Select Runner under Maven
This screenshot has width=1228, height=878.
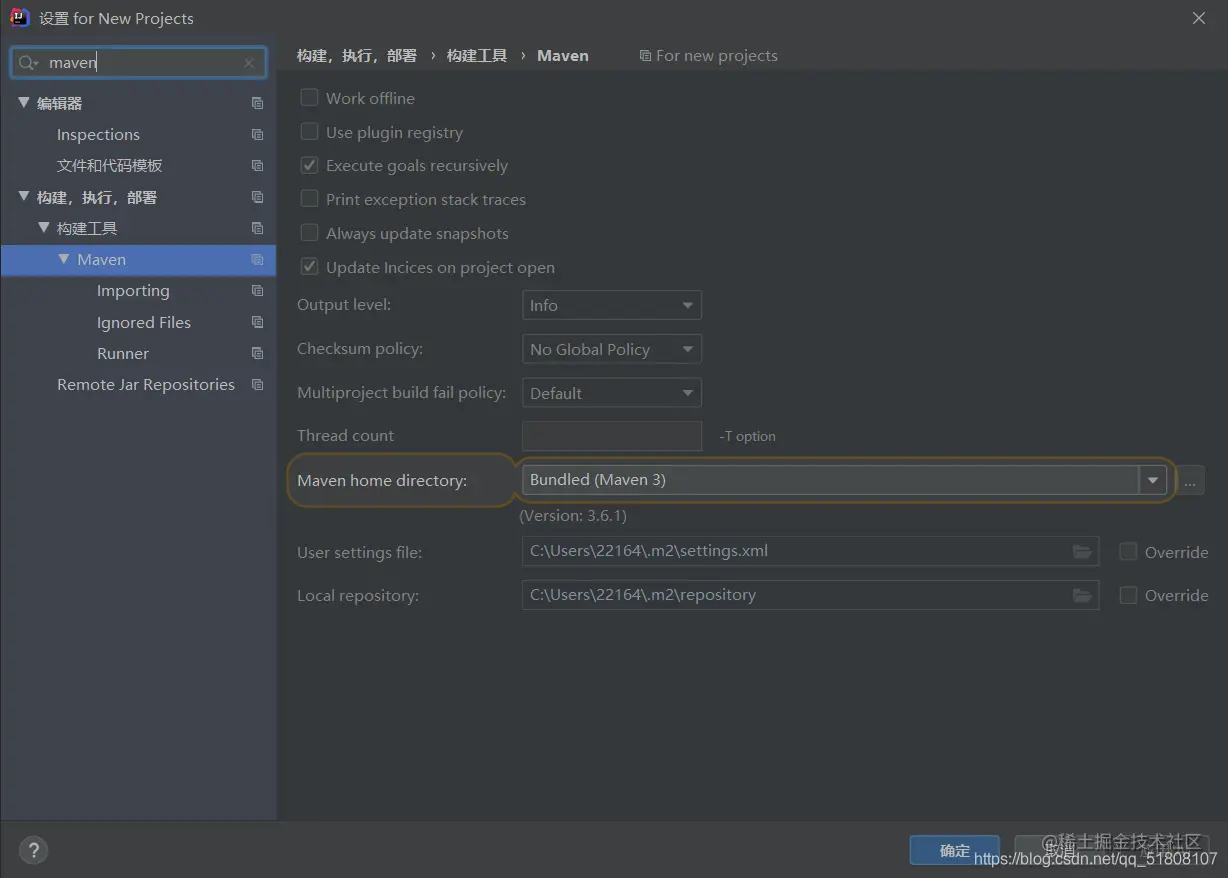click(x=123, y=353)
